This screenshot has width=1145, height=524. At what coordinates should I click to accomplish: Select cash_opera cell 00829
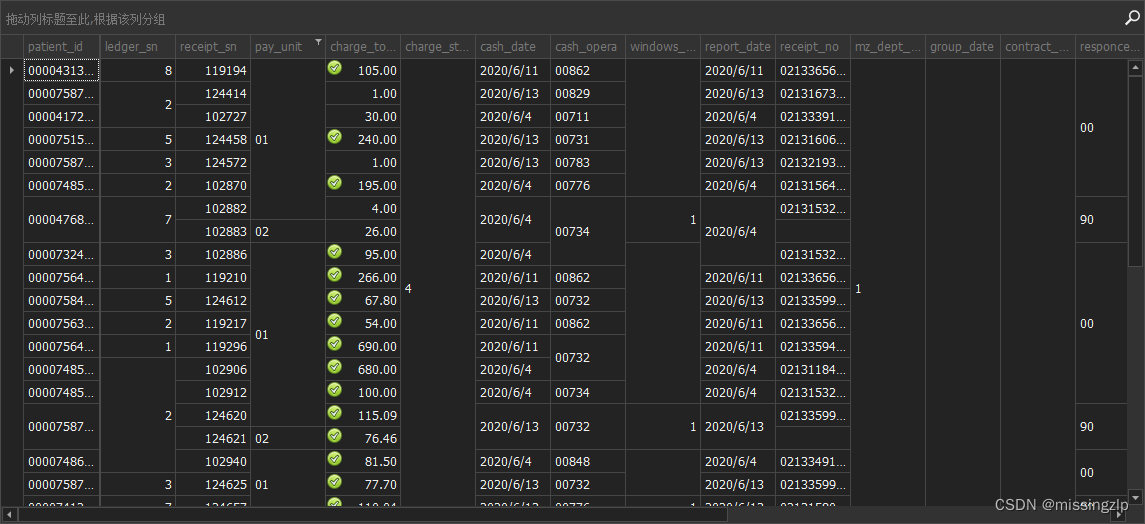pyautogui.click(x=588, y=93)
